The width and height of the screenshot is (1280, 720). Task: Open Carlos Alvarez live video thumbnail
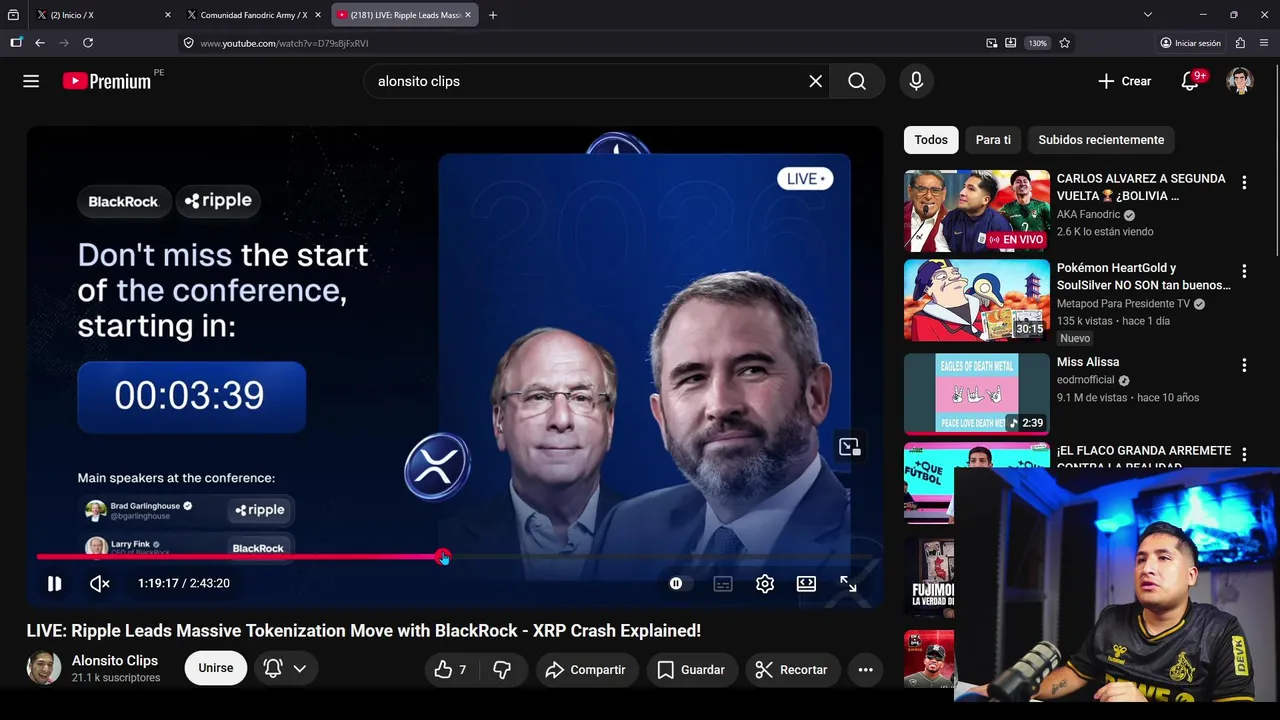(x=977, y=210)
